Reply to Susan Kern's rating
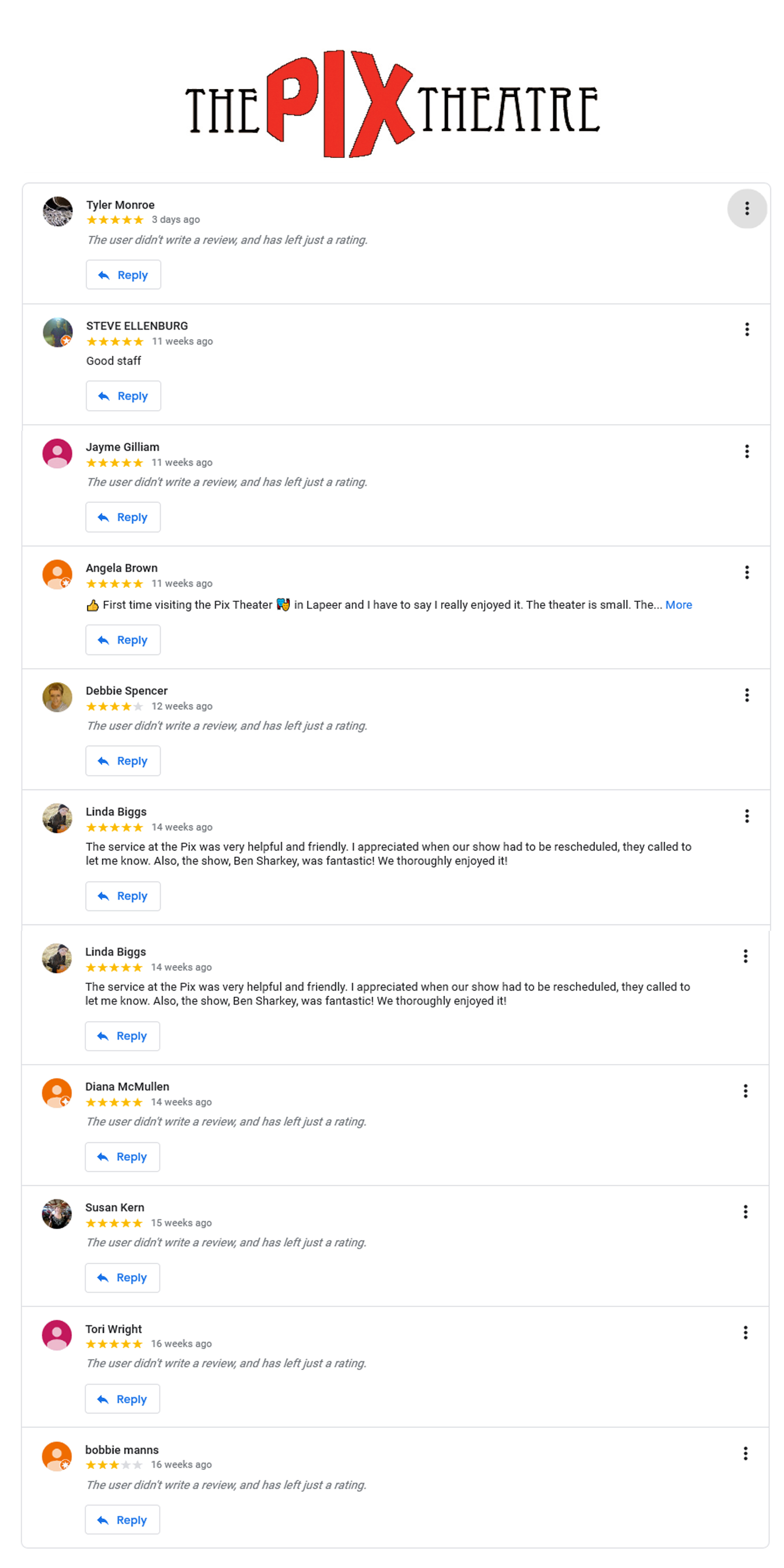 tap(122, 1277)
